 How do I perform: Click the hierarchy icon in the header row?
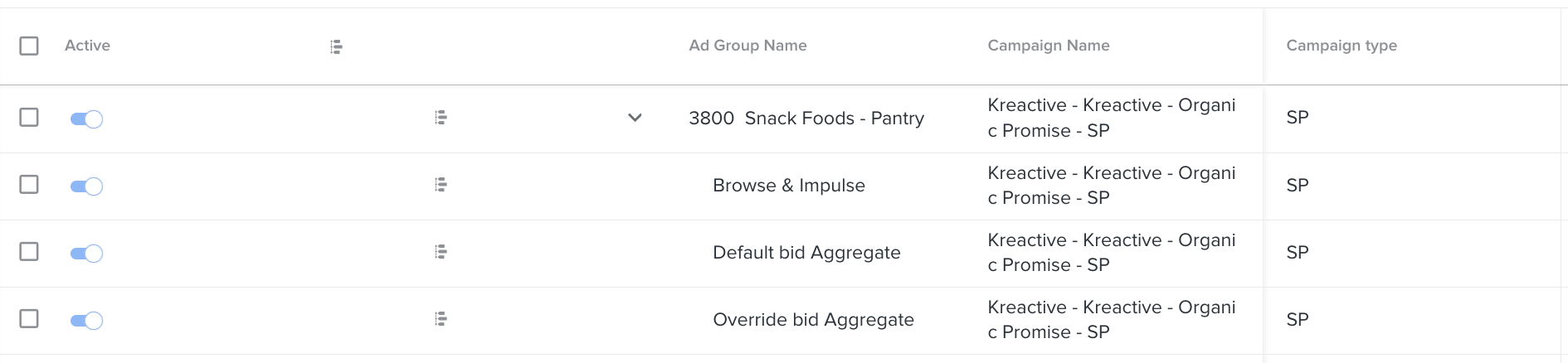(x=336, y=46)
